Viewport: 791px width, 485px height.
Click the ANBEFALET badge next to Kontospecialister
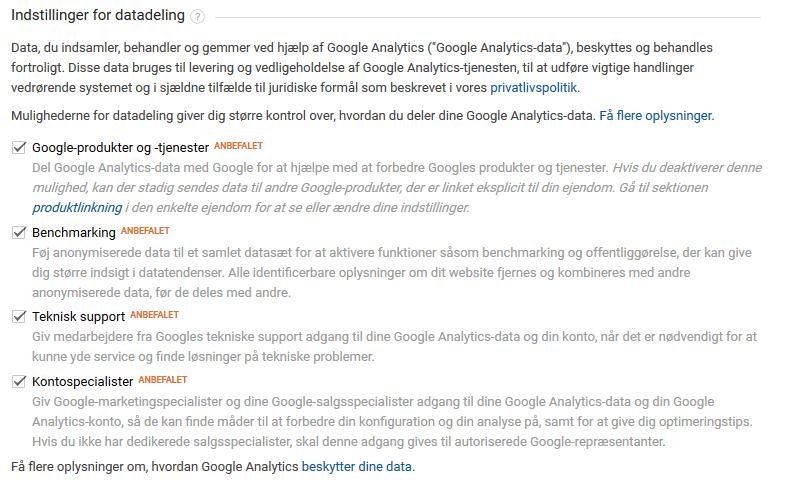162,380
